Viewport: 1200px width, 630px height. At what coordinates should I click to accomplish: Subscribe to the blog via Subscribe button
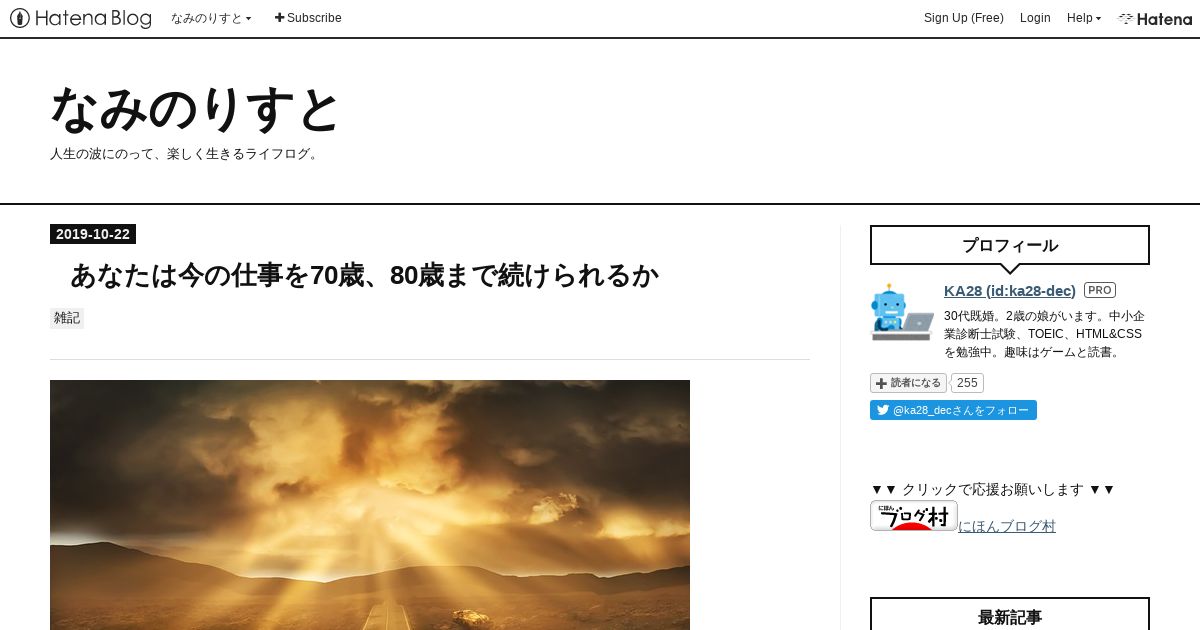click(x=308, y=18)
